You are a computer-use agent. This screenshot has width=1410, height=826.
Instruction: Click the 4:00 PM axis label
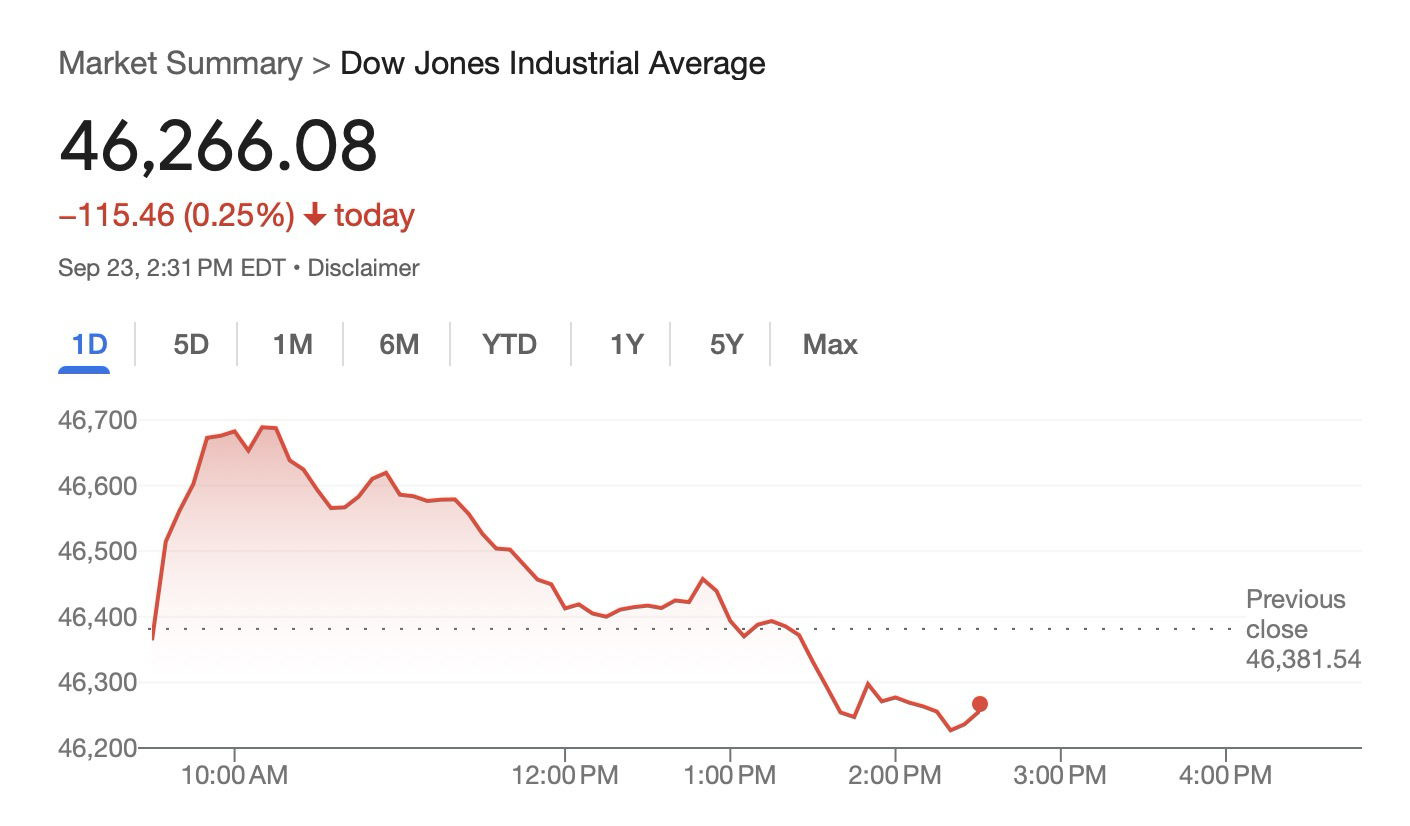pyautogui.click(x=1225, y=775)
